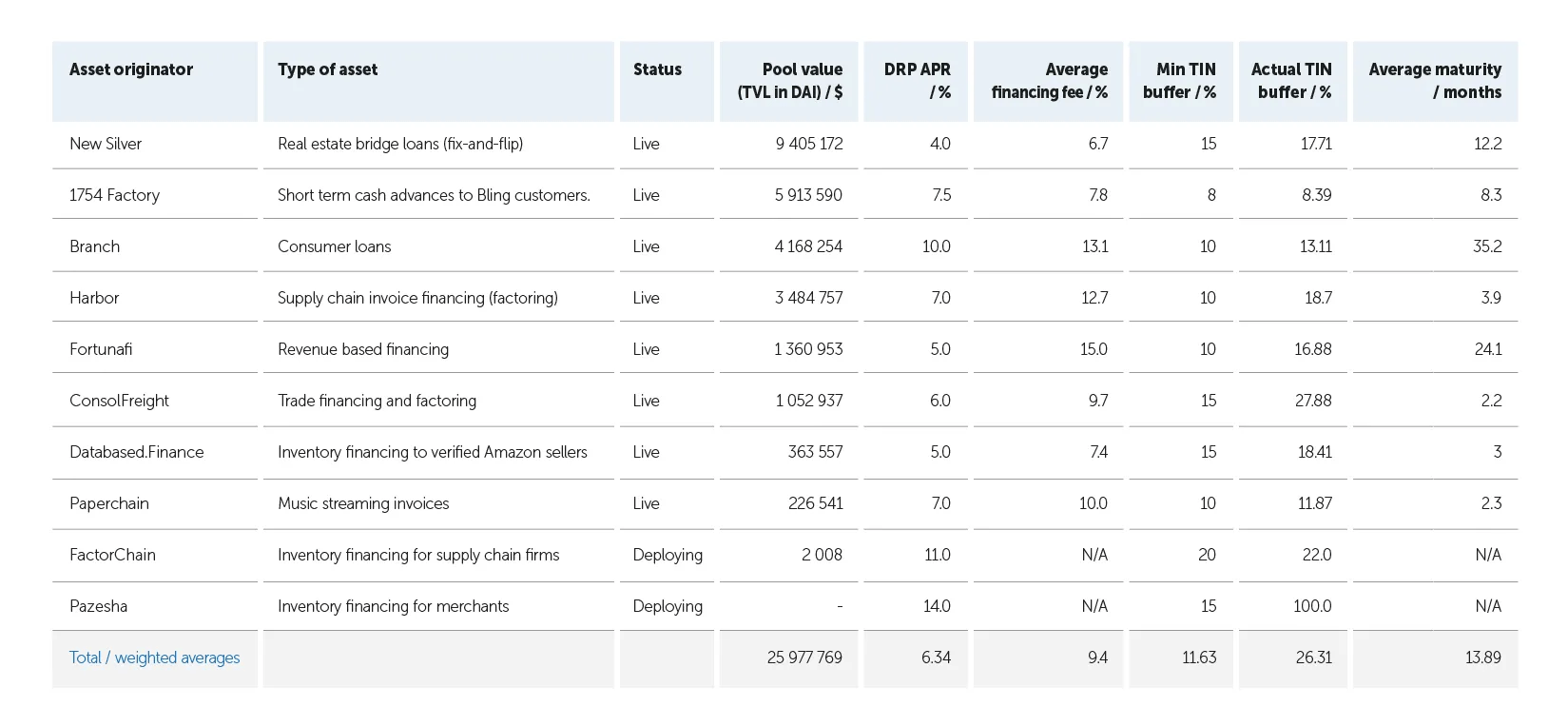
Task: Select "Supply chain invoice financing (factoring)" cell
Action: (x=417, y=298)
